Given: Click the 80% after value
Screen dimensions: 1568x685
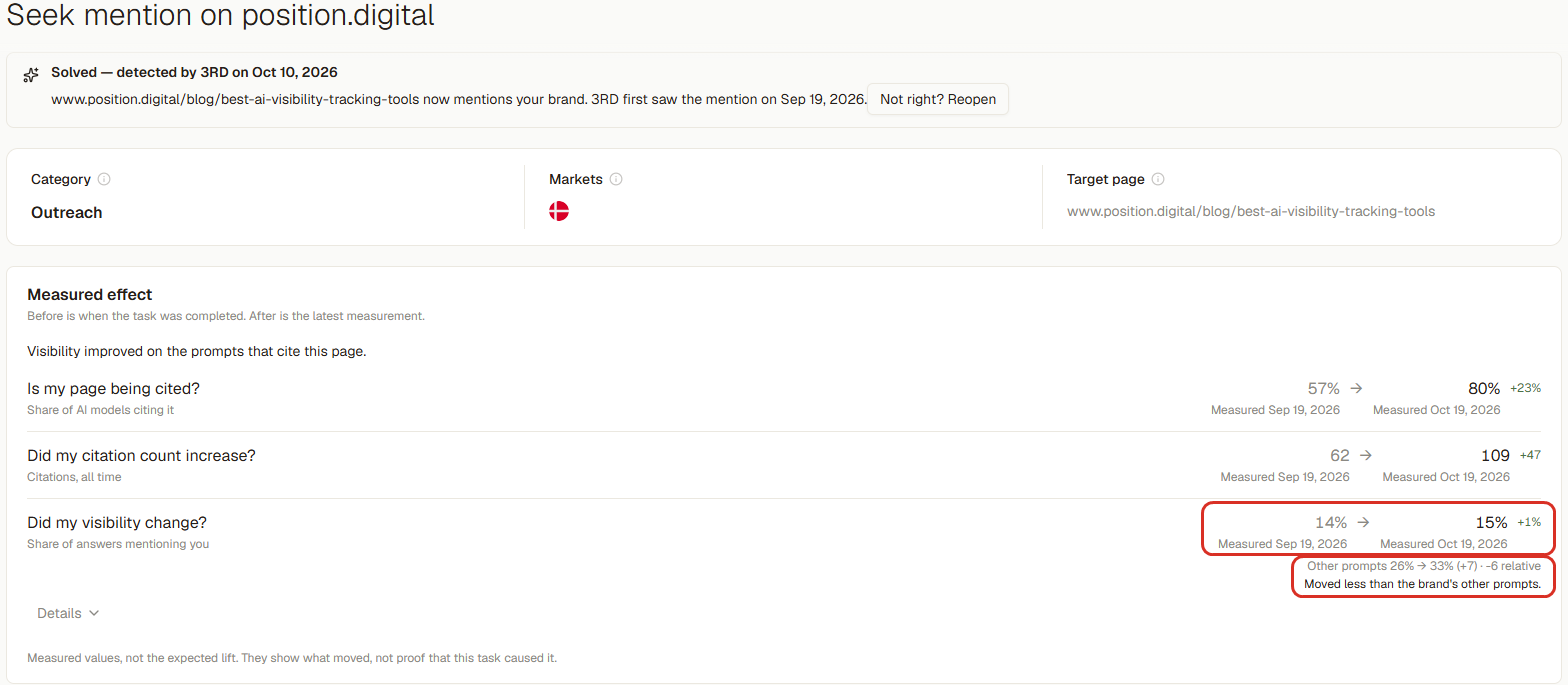Looking at the screenshot, I should [x=1484, y=388].
